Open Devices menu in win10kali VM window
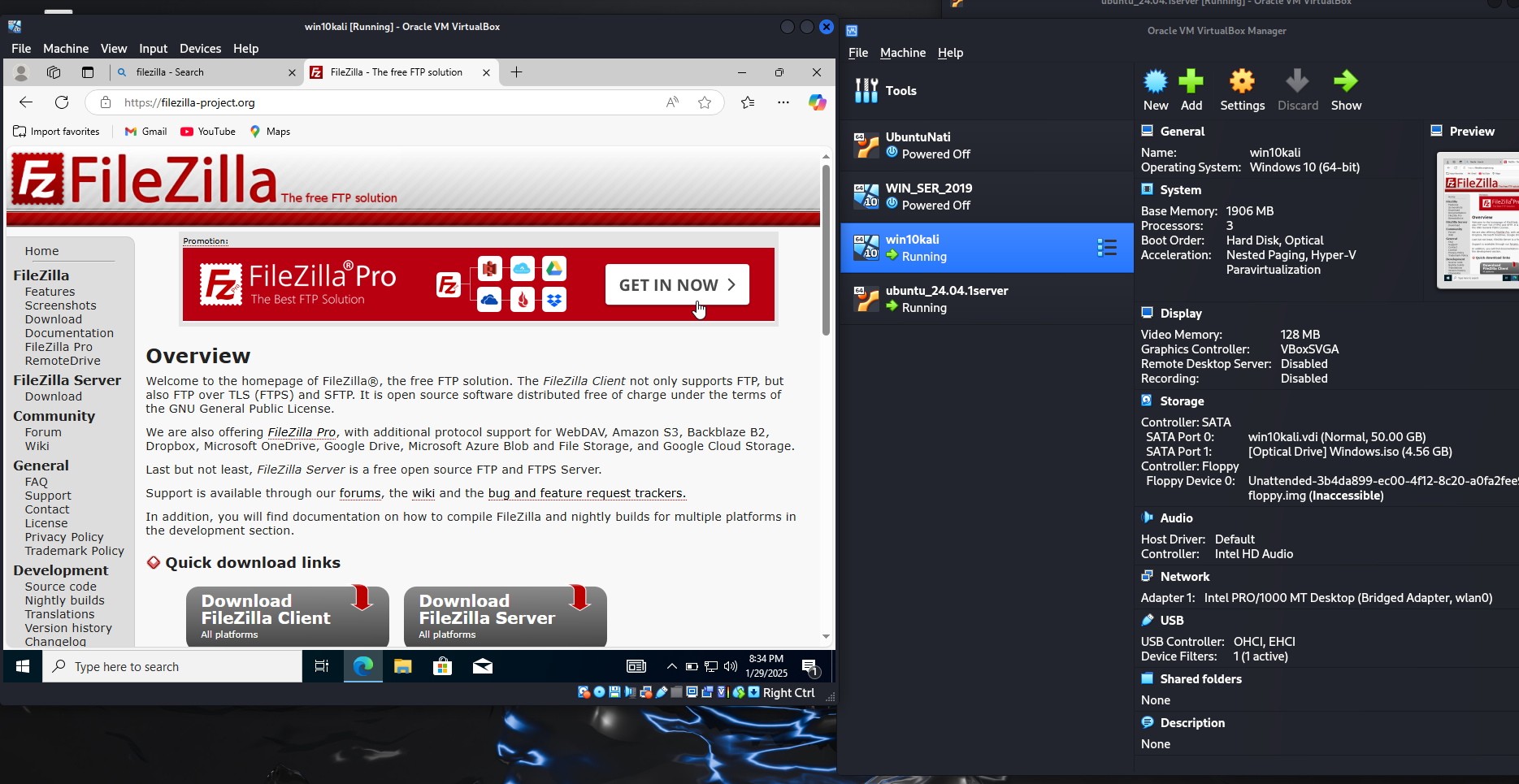This screenshot has width=1519, height=784. (200, 49)
